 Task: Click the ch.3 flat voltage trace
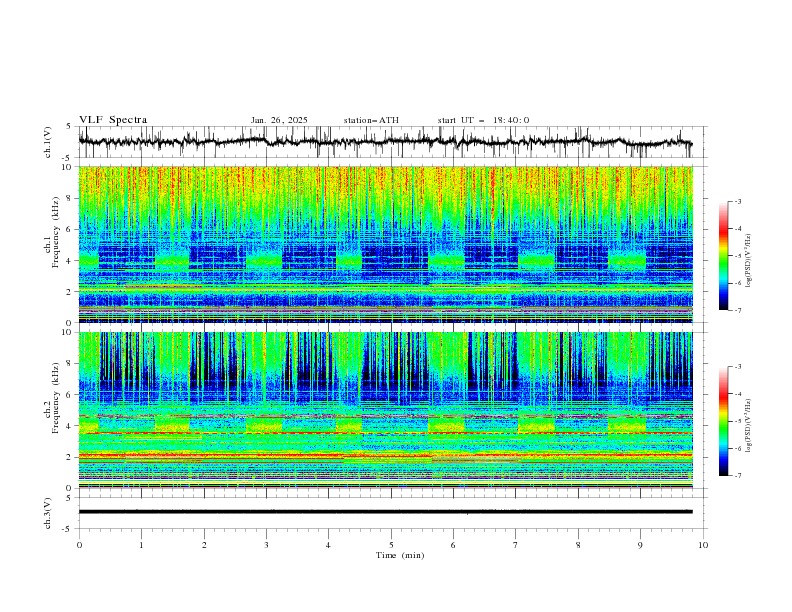click(385, 512)
